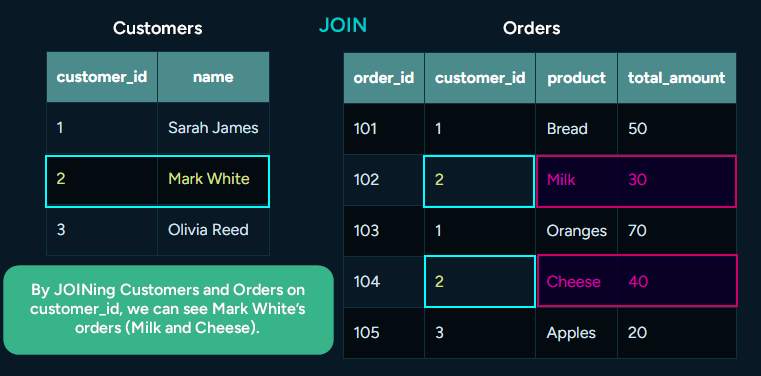Select the Oranges product cell
Viewport: 761px width, 376px height.
(x=577, y=231)
